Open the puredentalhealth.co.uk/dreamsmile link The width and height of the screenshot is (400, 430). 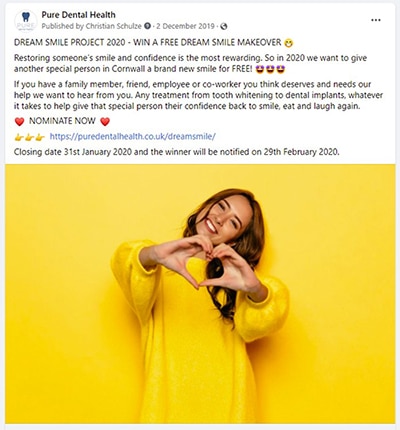[x=133, y=136]
